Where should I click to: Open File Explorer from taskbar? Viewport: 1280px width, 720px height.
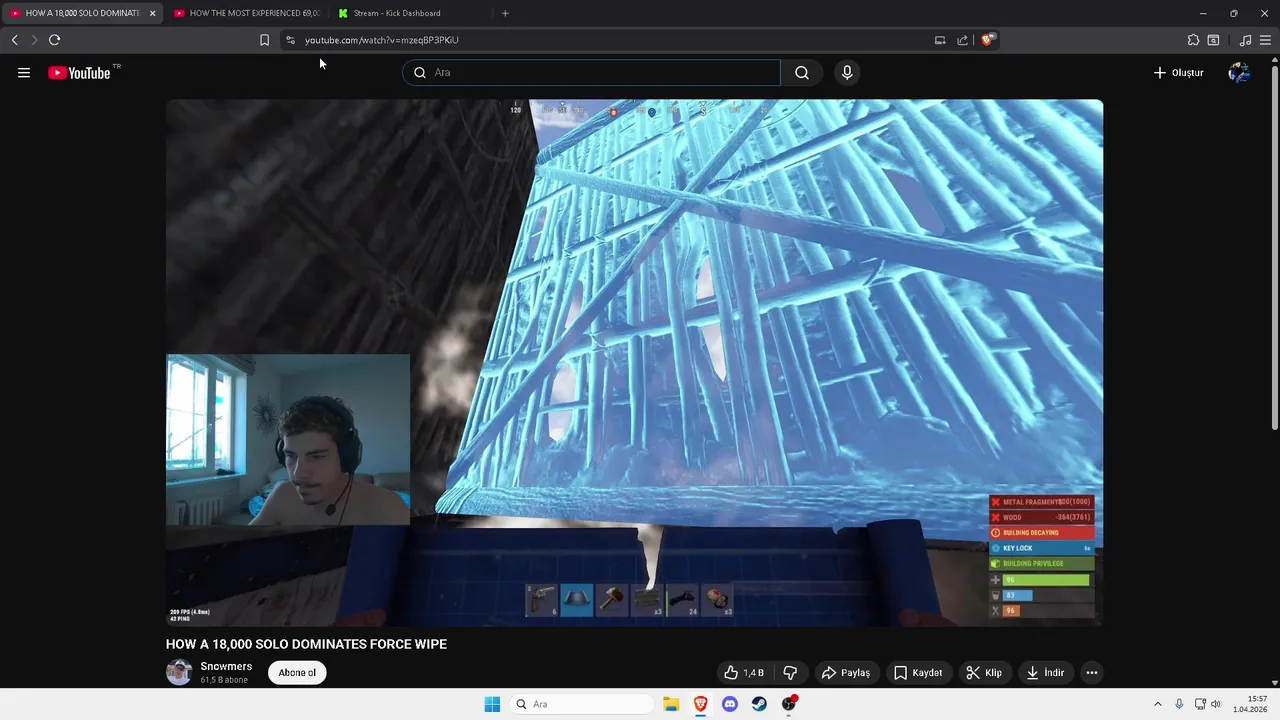coord(671,704)
